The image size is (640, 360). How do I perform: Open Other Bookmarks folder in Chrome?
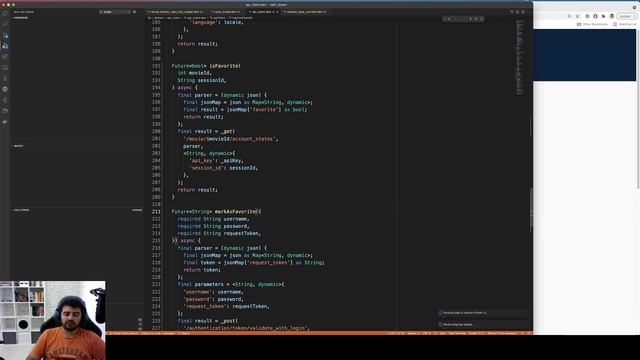592,24
